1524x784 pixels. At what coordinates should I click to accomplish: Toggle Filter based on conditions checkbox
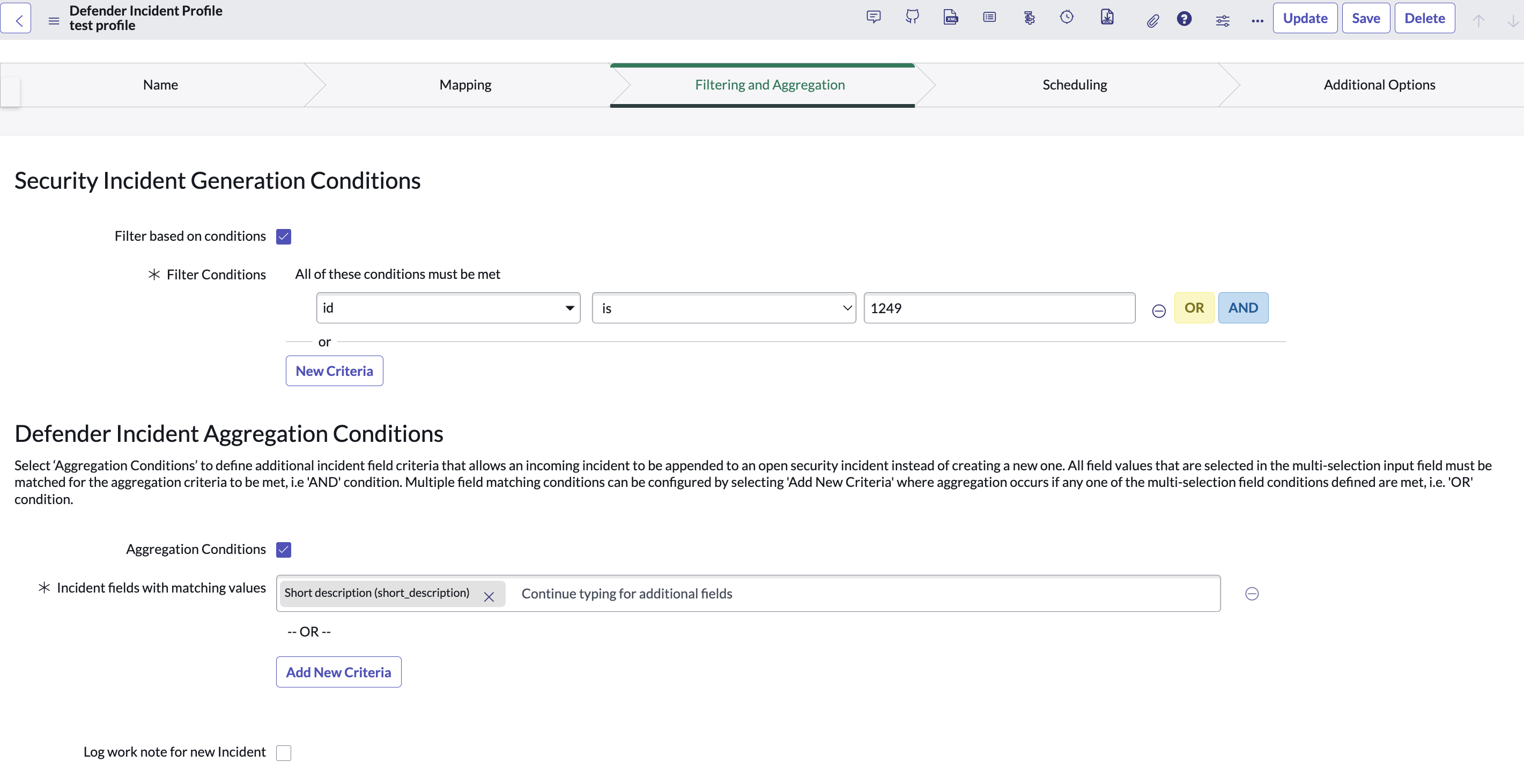click(283, 236)
